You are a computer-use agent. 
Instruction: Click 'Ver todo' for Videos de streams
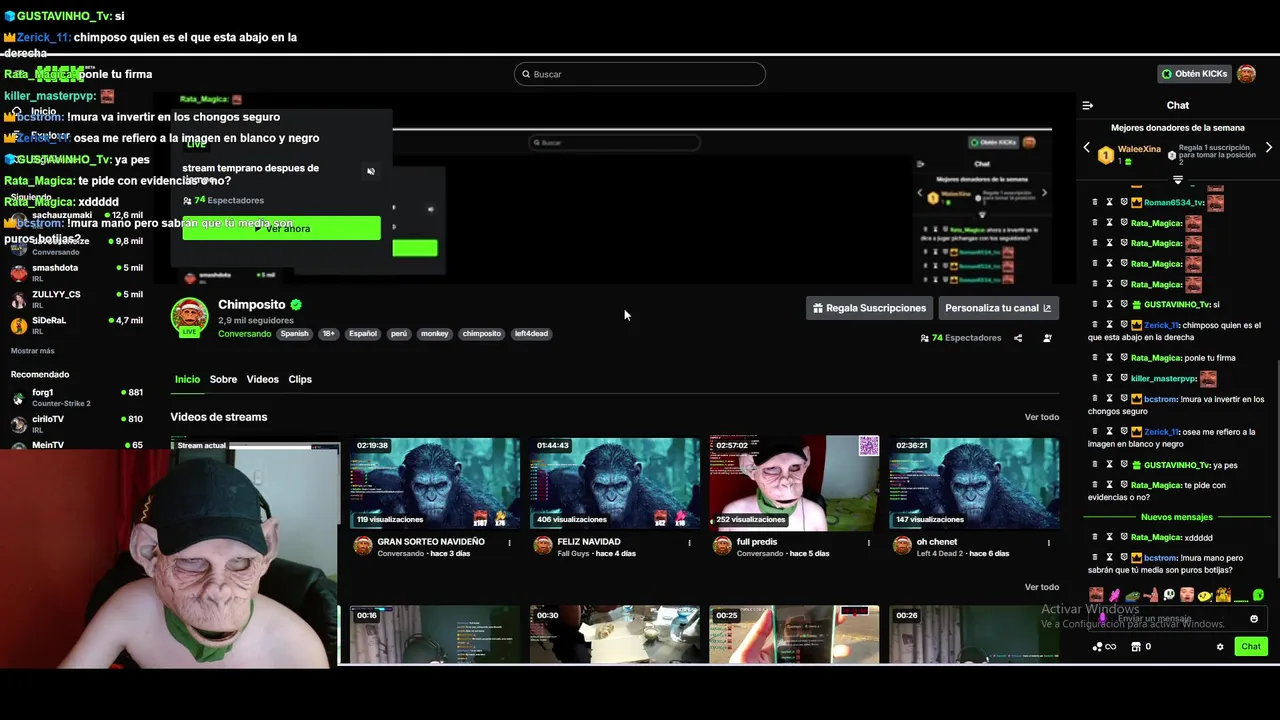point(1041,417)
